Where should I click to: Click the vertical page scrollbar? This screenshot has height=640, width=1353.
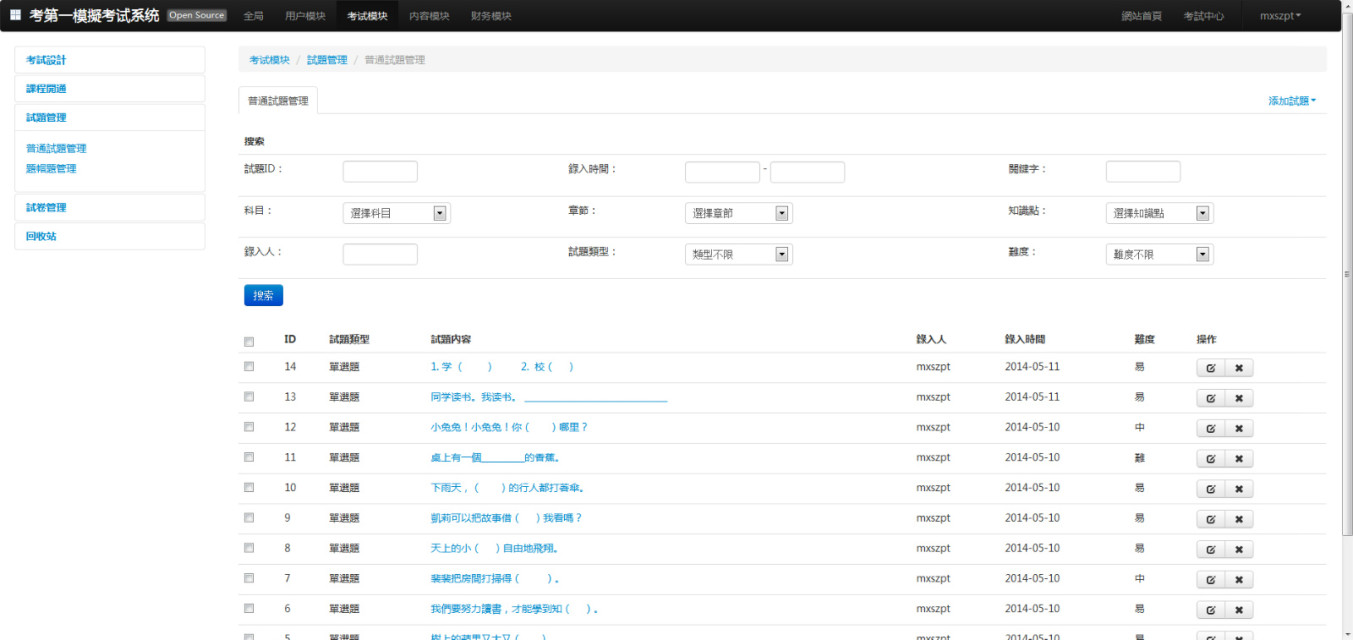pos(1345,274)
